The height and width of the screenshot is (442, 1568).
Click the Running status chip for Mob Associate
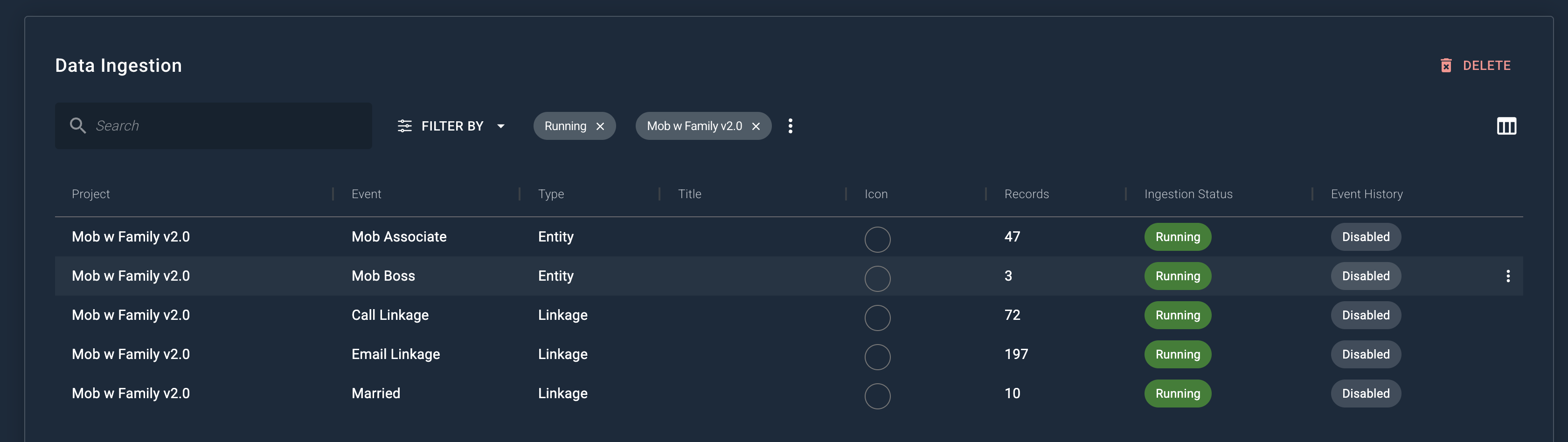1177,237
